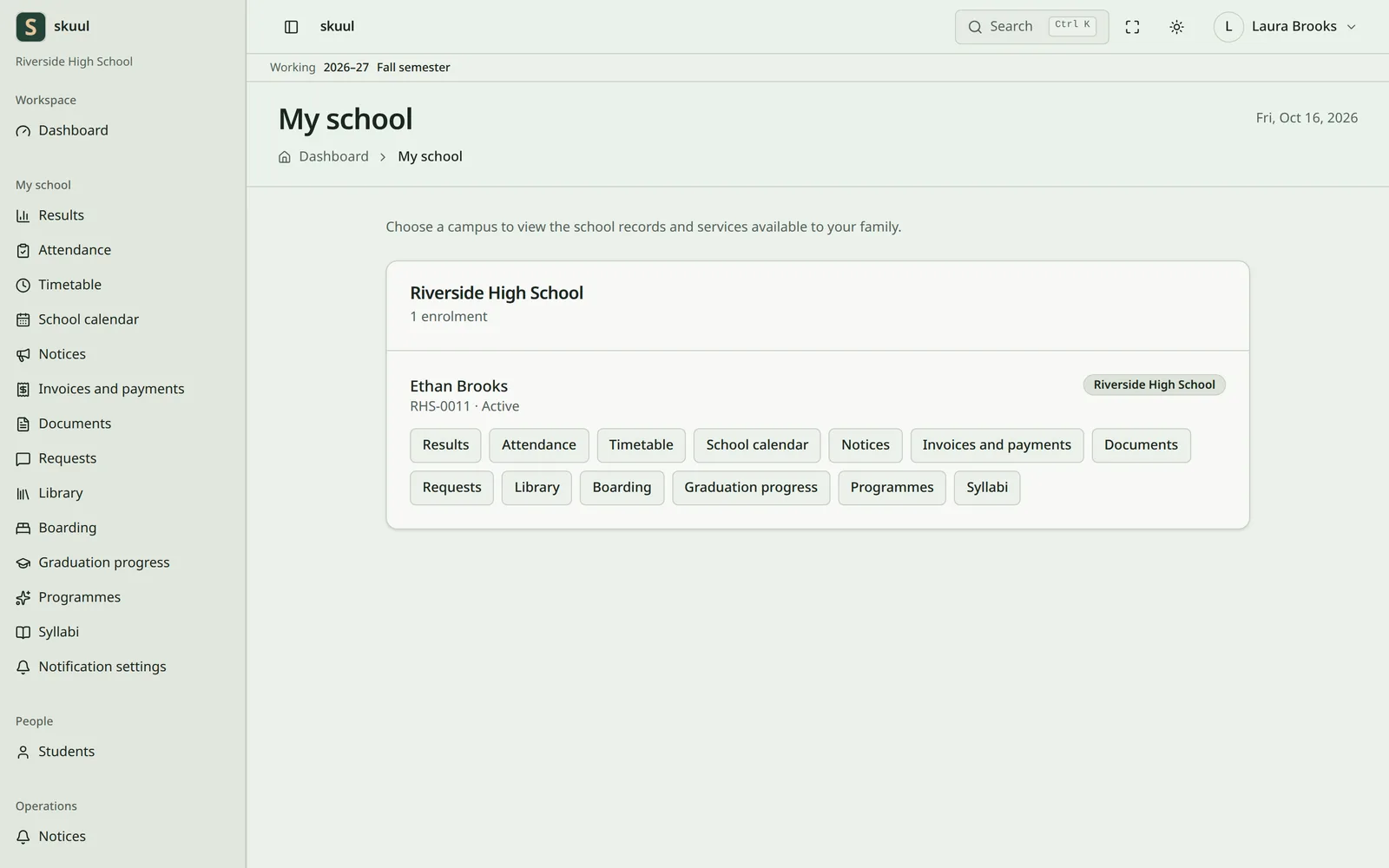The width and height of the screenshot is (1389, 868).
Task: Click the RHS-0011 · Active status text
Action: [x=464, y=406]
